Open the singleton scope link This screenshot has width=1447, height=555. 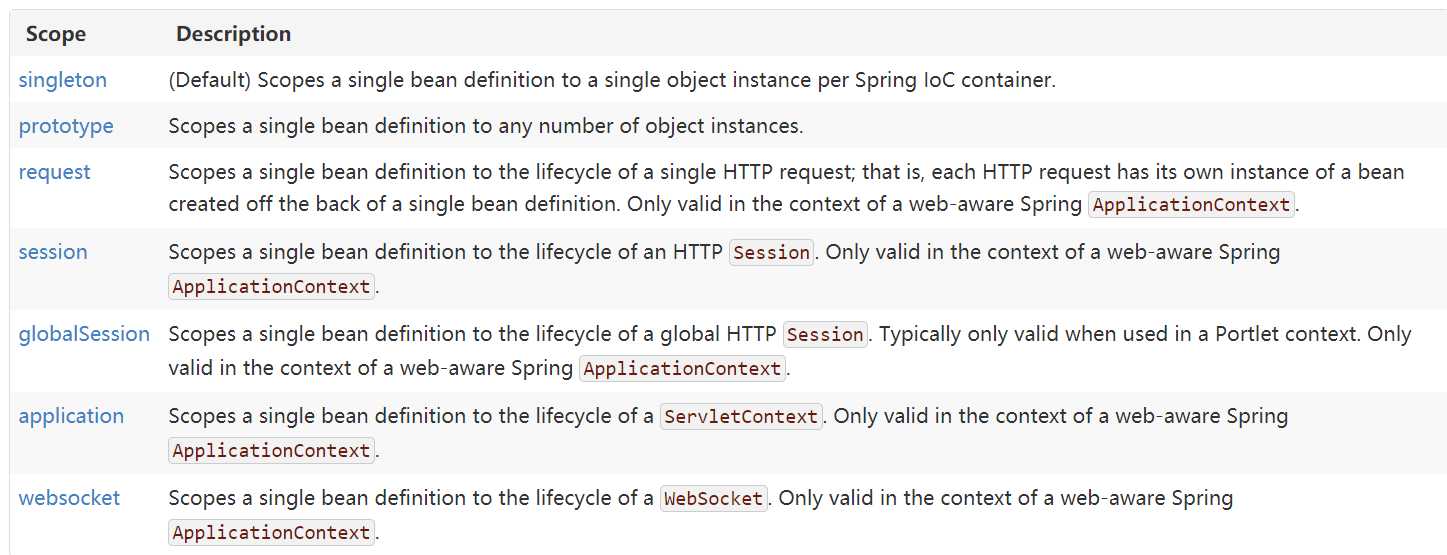(63, 80)
